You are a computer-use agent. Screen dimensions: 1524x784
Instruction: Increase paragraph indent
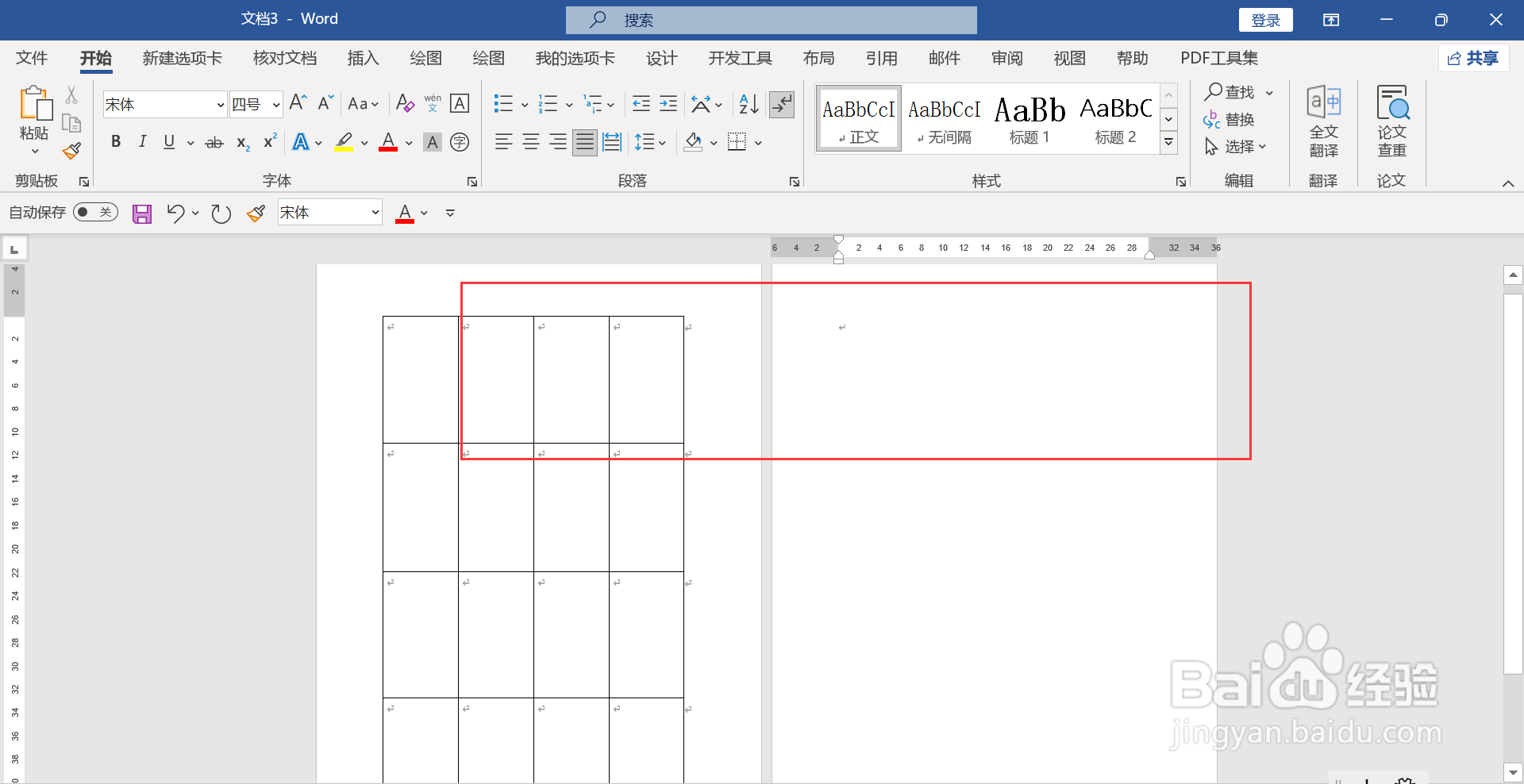pos(668,104)
